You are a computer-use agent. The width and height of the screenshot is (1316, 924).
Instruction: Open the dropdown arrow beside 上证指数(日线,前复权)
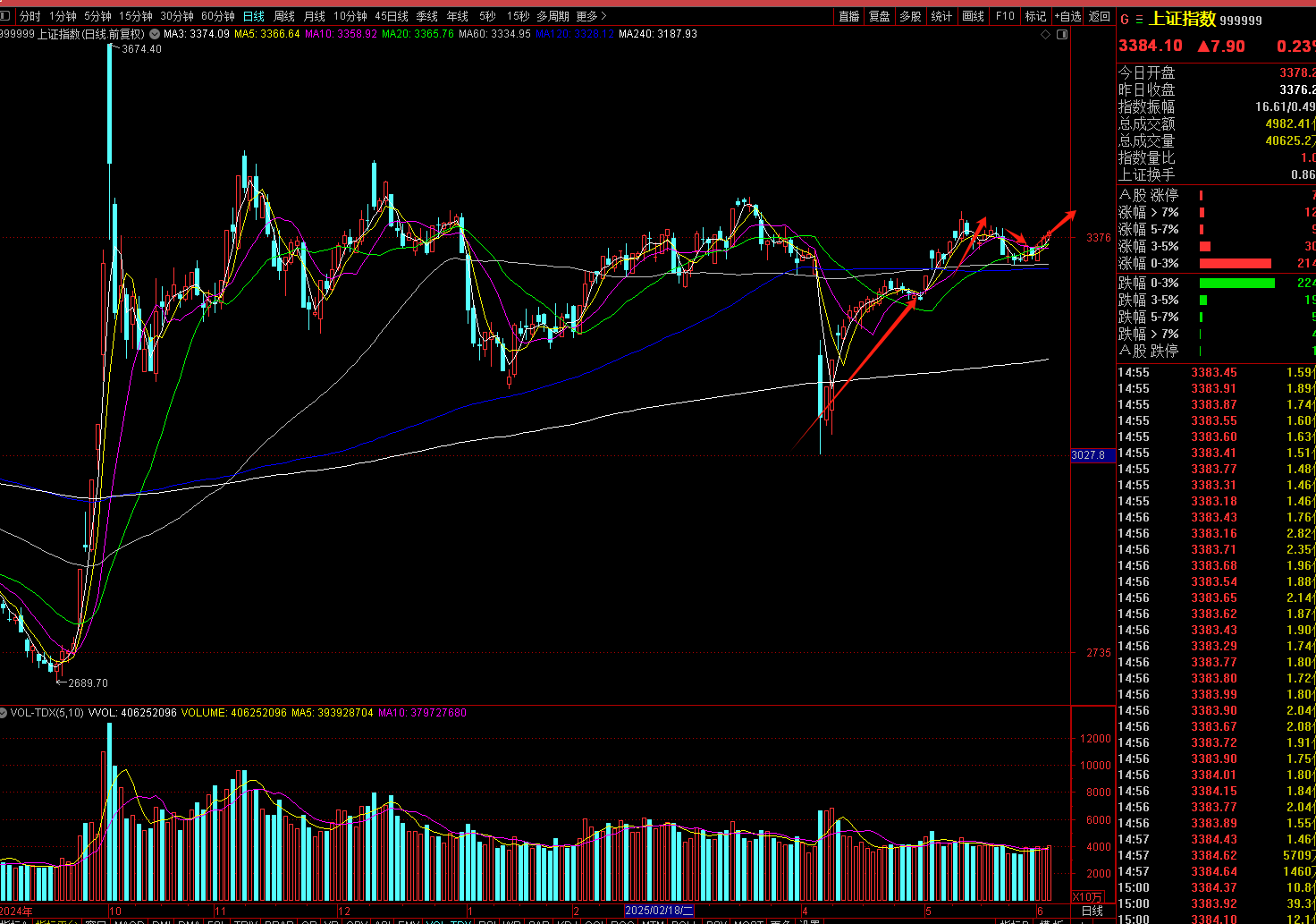point(155,34)
